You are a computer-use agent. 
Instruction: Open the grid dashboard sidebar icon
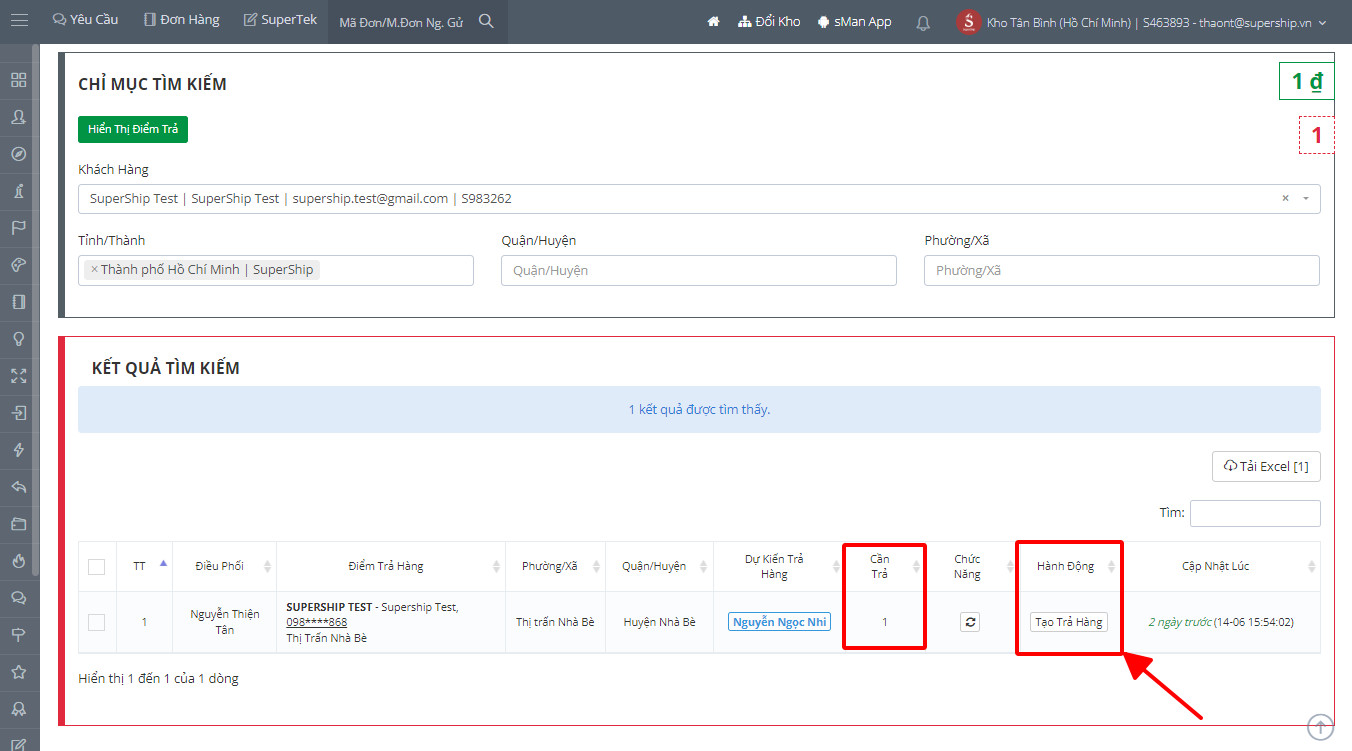pyautogui.click(x=18, y=80)
